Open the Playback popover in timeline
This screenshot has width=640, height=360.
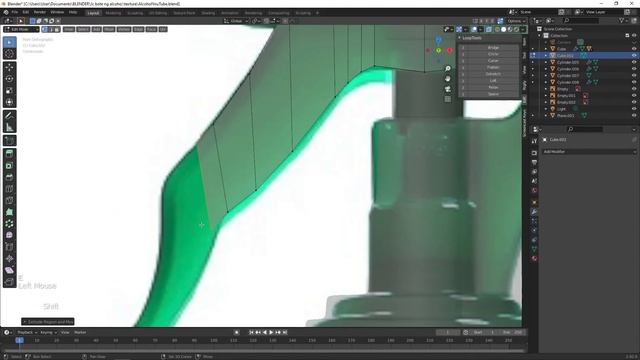point(27,332)
